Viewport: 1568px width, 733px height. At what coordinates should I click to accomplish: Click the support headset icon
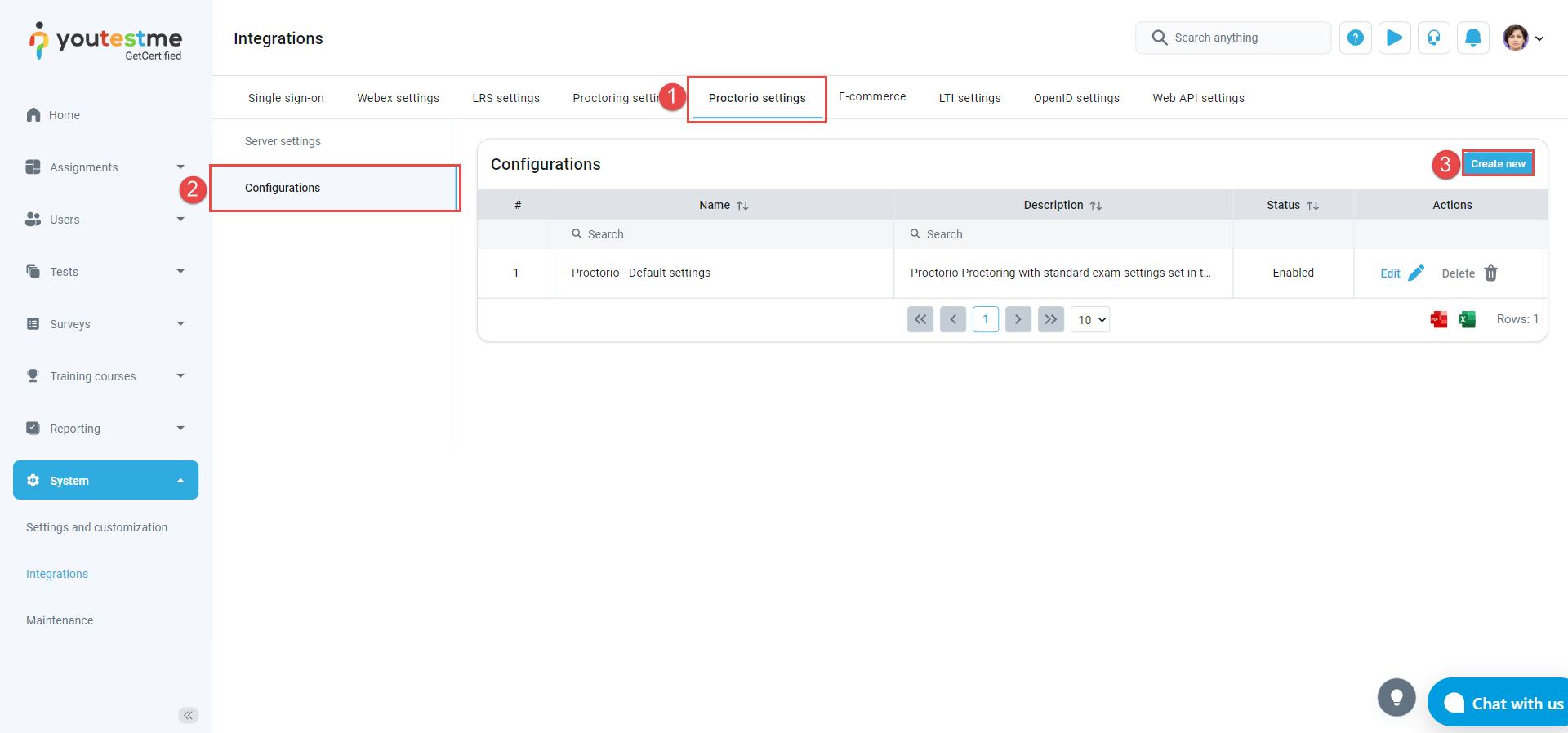coord(1433,38)
